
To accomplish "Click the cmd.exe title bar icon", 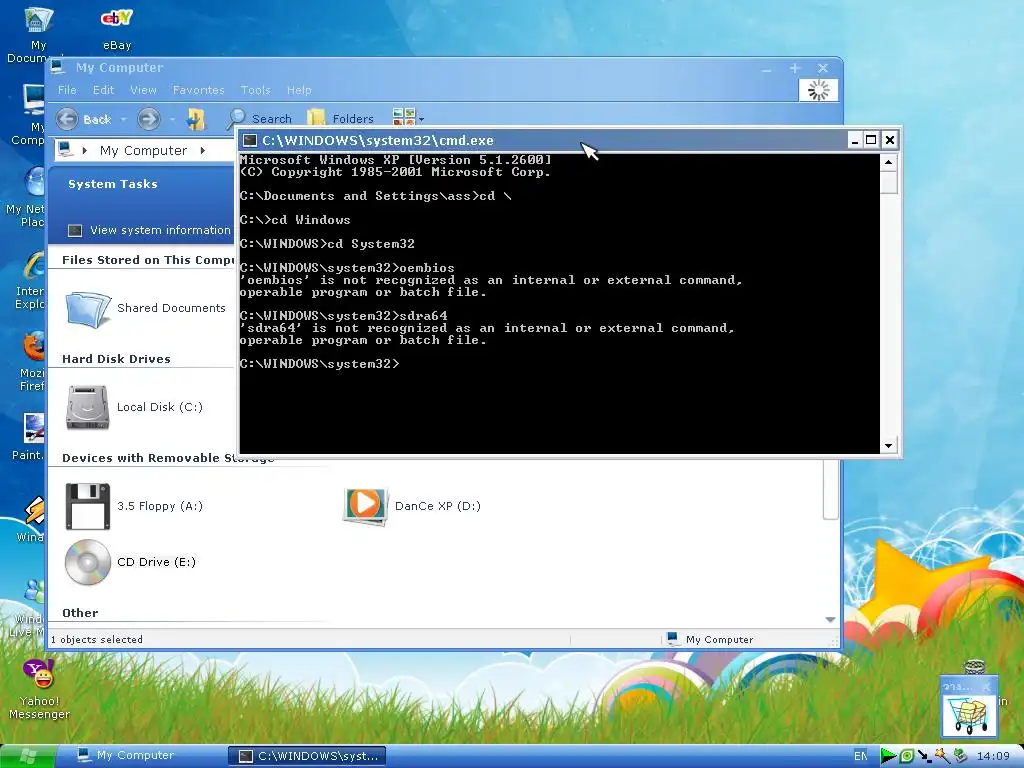I will [x=249, y=140].
